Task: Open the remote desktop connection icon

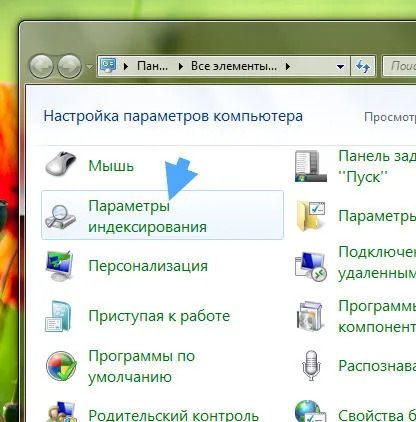Action: [311, 266]
